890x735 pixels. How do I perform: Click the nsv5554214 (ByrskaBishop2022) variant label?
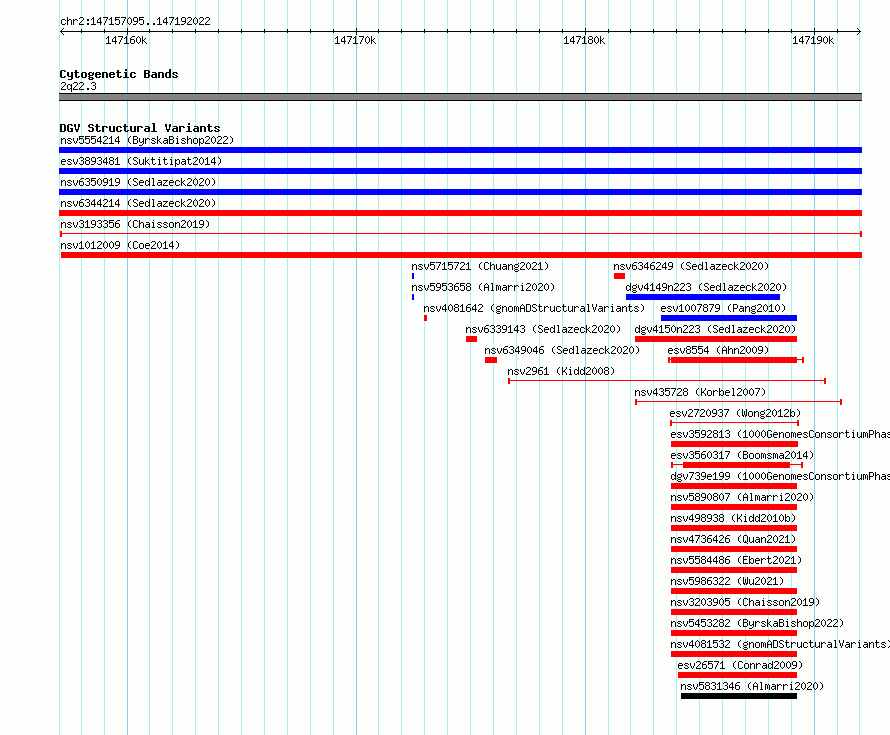click(x=147, y=140)
